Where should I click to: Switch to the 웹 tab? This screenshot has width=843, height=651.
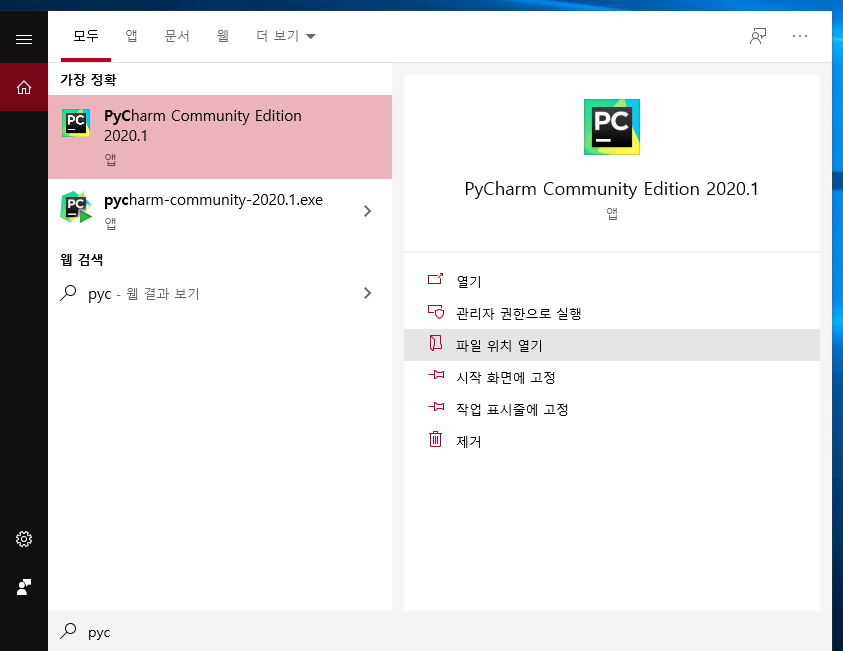point(223,36)
